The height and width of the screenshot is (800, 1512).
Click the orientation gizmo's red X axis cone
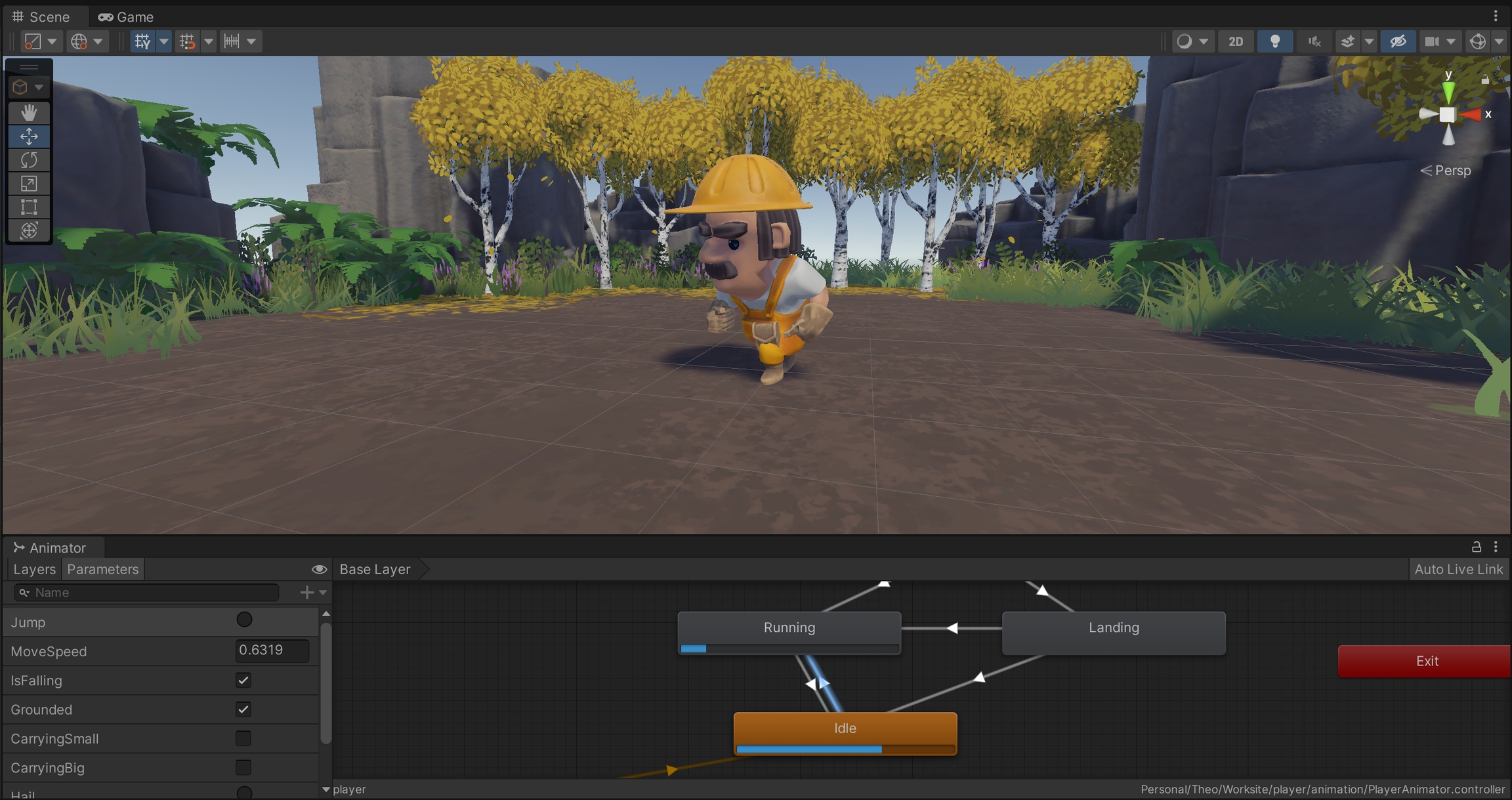[x=1472, y=115]
